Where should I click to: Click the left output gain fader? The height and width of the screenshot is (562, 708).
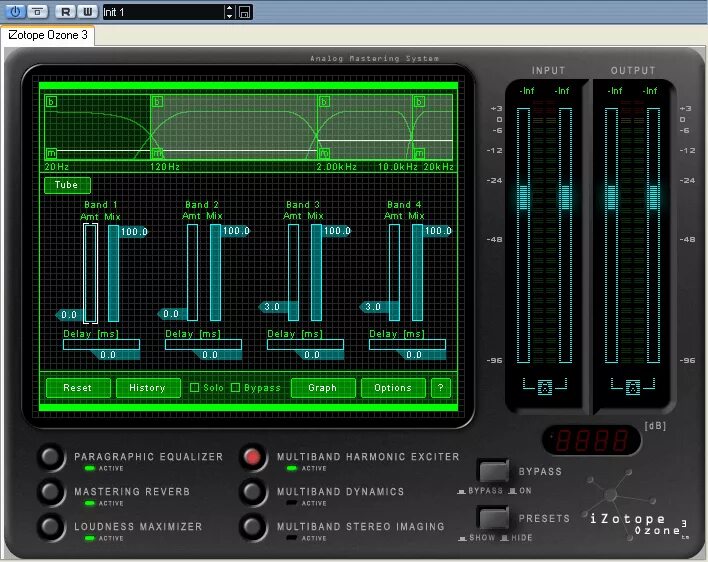coord(611,197)
